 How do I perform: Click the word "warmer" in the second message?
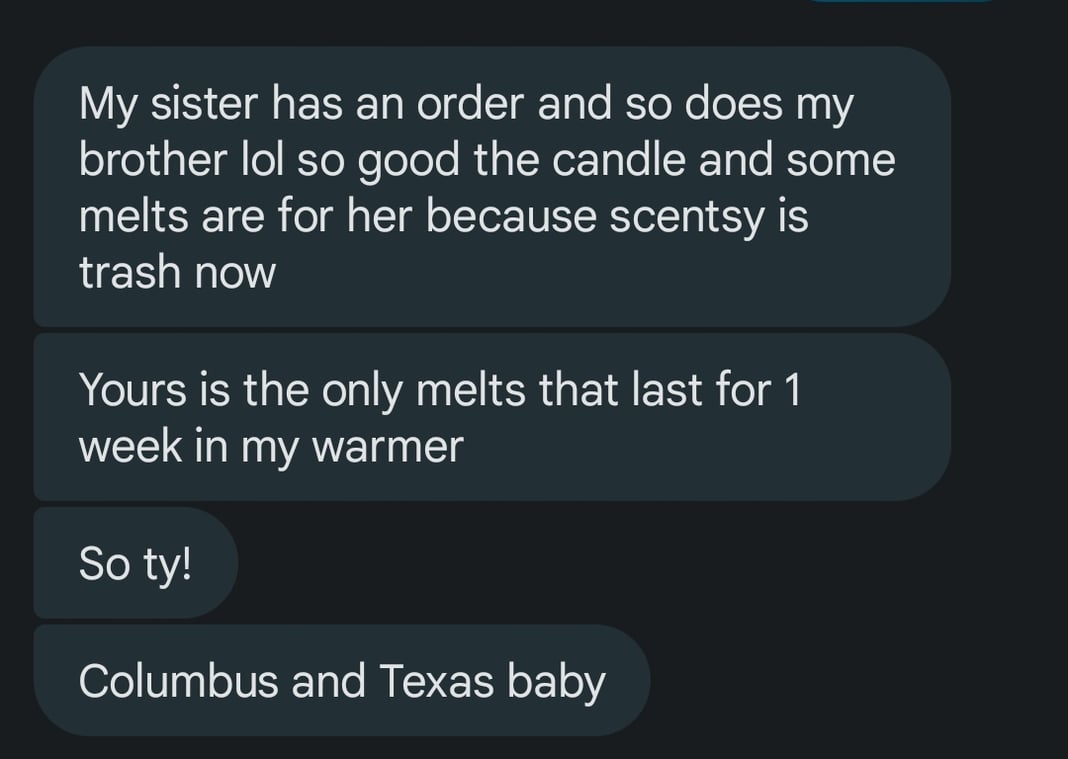[x=388, y=447]
